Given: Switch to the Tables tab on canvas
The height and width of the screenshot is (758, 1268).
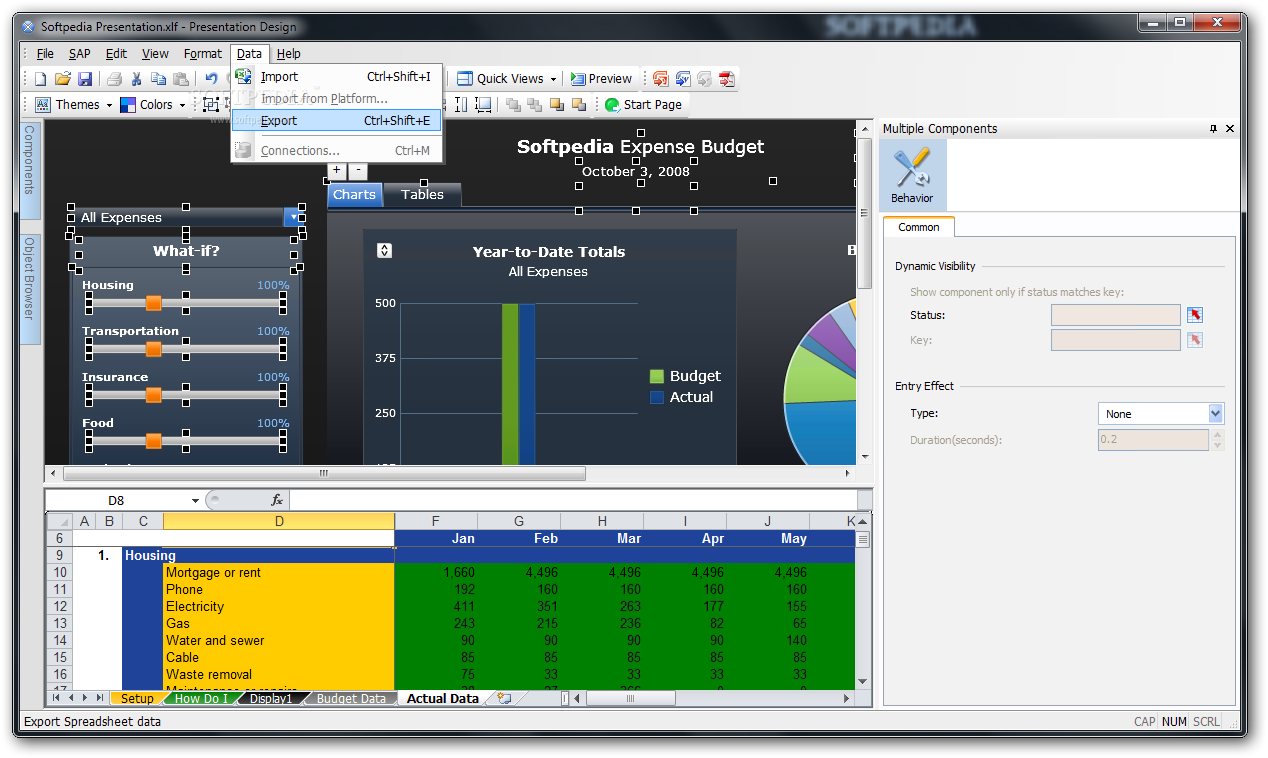Looking at the screenshot, I should point(423,195).
